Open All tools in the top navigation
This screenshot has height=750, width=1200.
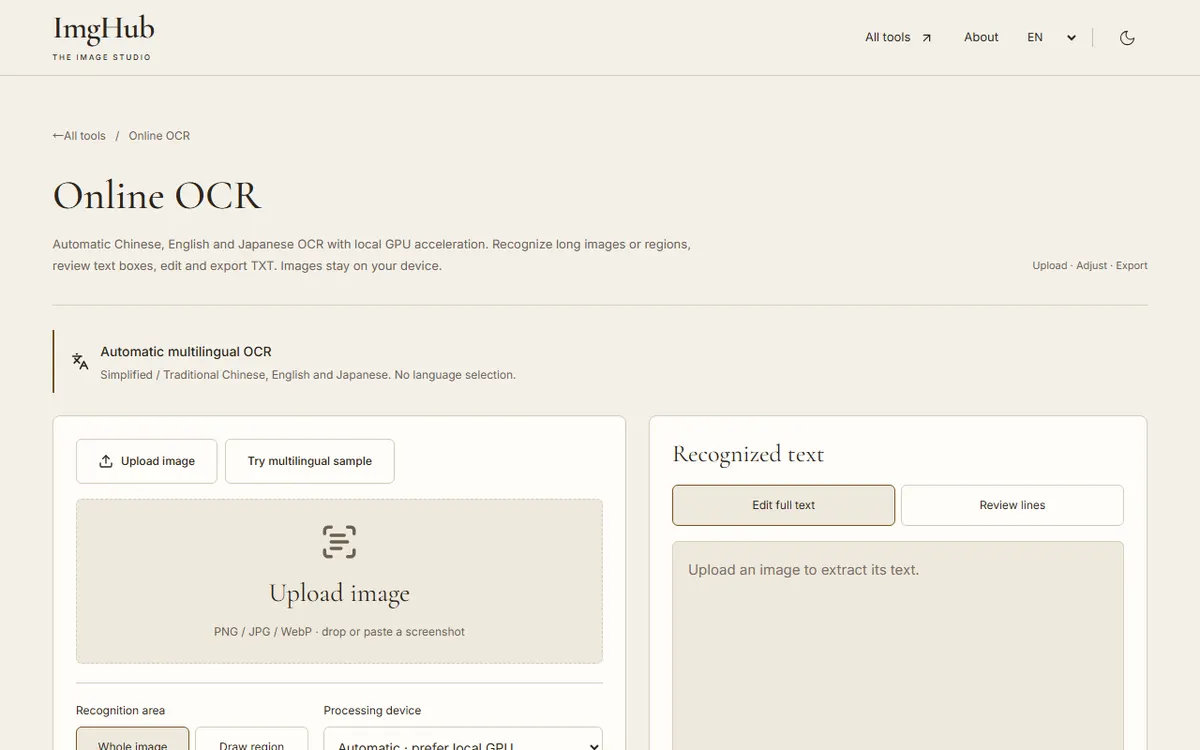(x=898, y=38)
